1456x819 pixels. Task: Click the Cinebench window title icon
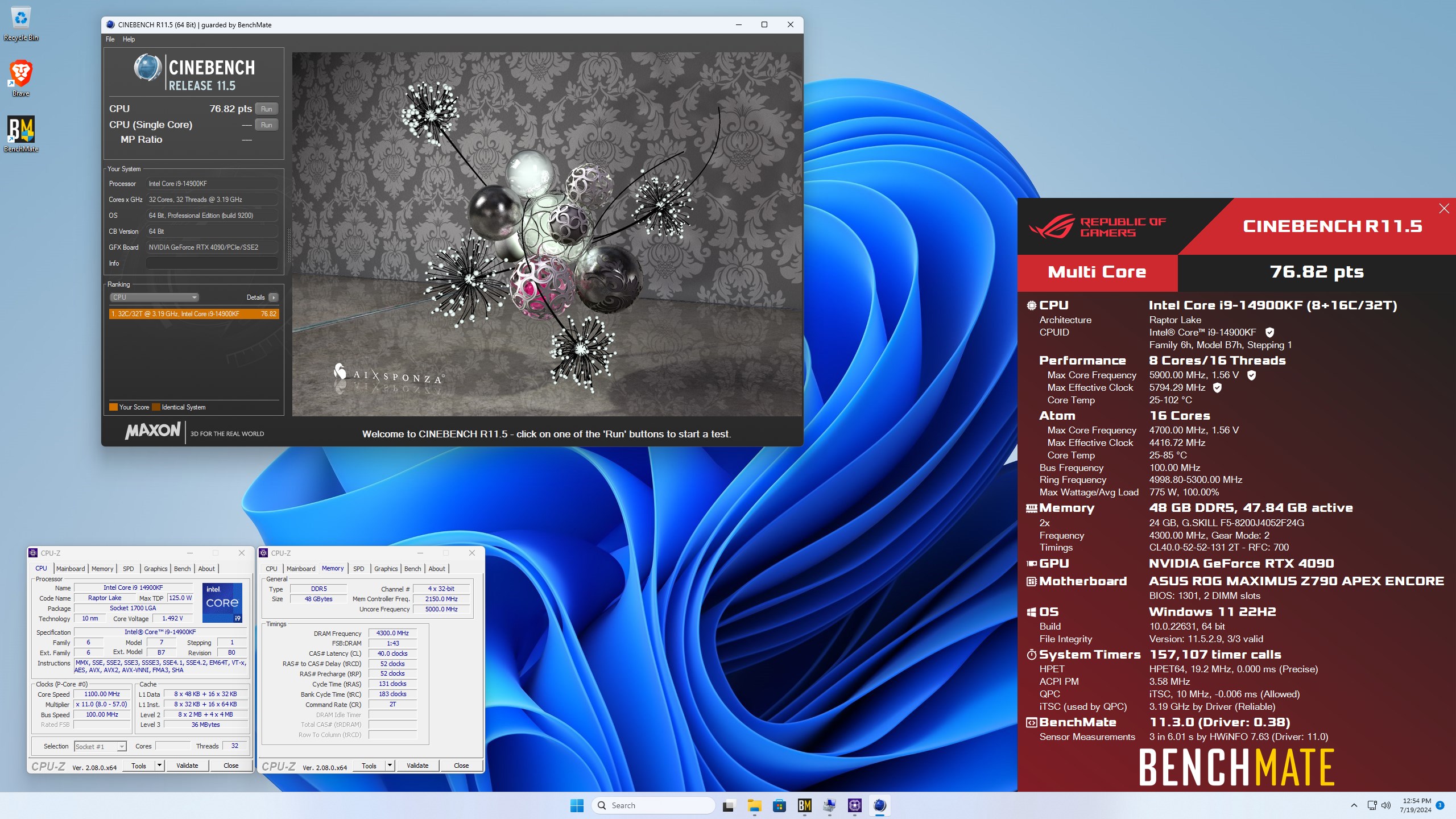[110, 25]
